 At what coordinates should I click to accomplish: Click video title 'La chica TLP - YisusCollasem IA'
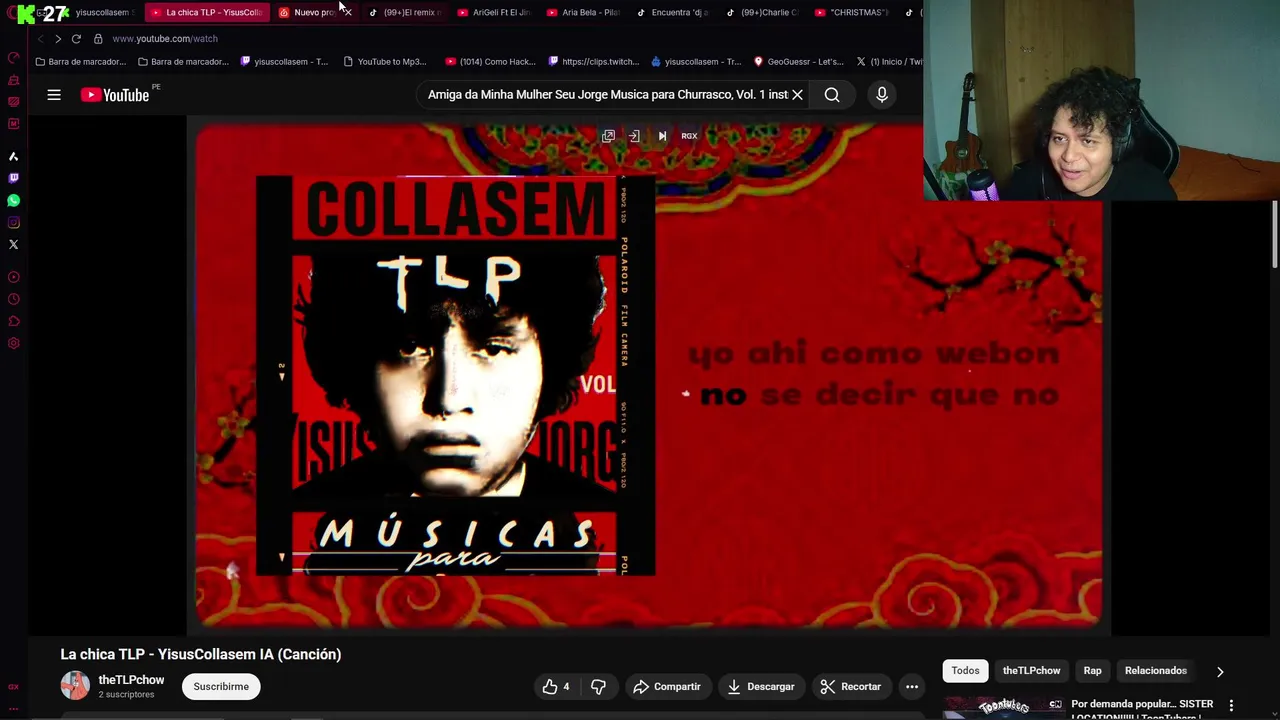coord(201,654)
